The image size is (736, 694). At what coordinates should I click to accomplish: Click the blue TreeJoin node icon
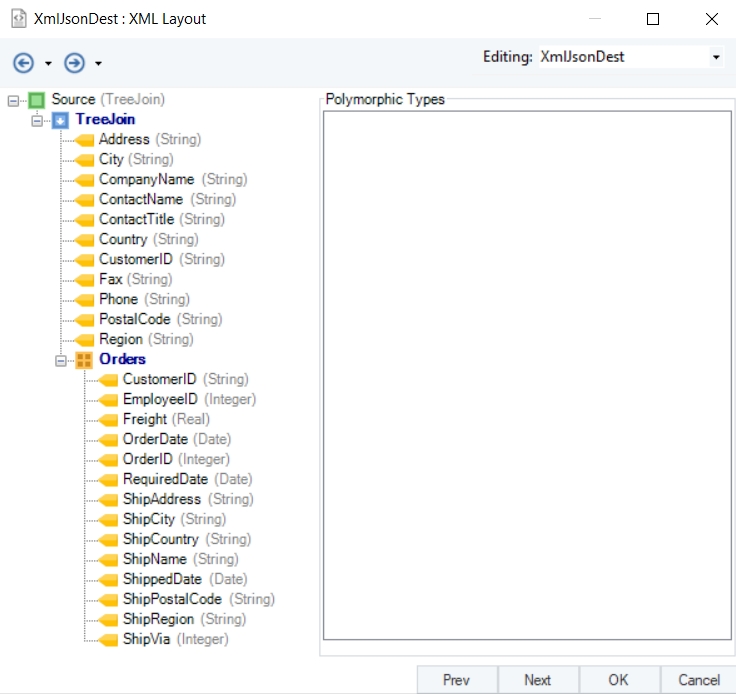60,120
